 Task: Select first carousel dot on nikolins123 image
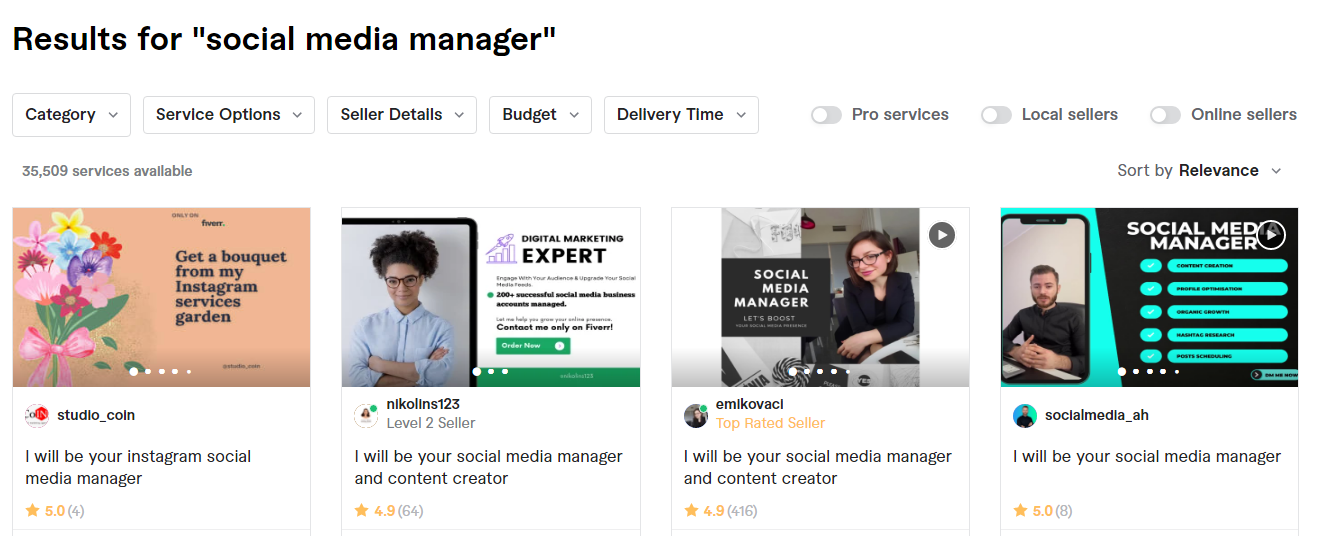[477, 371]
